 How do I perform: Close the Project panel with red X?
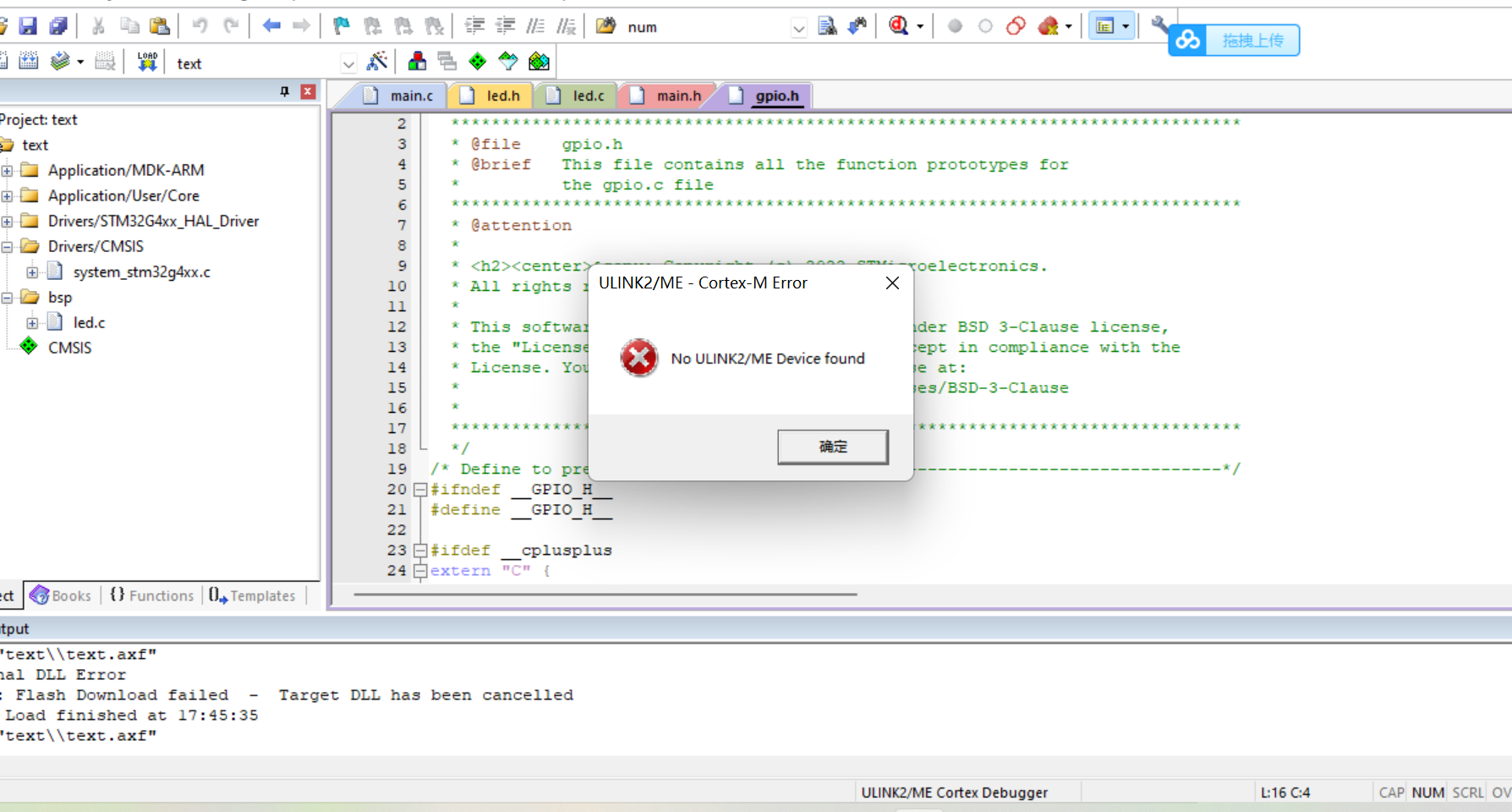click(308, 91)
